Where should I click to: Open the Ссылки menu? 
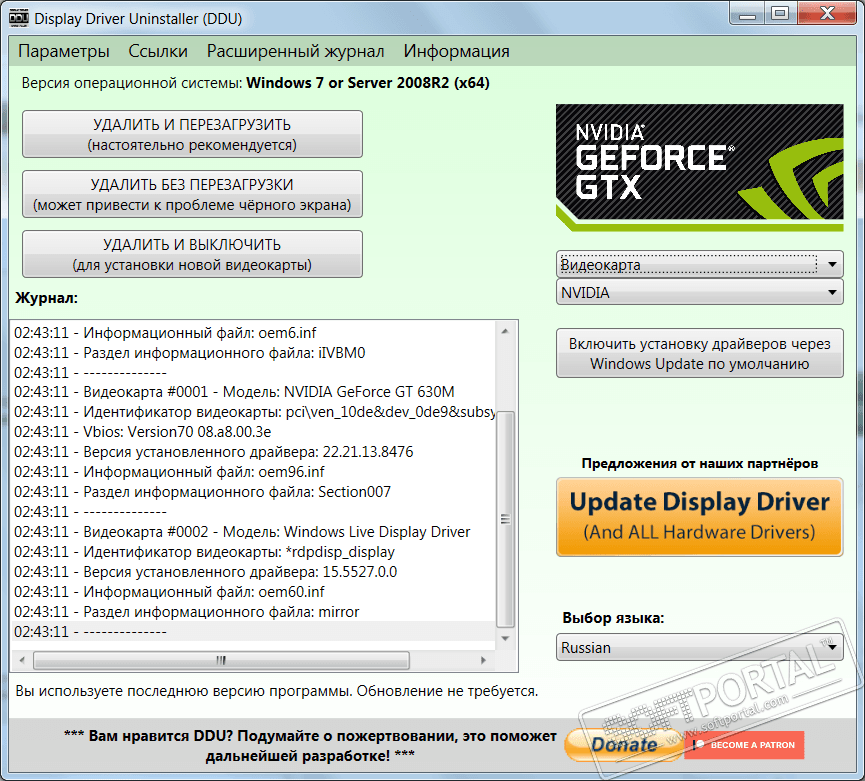pyautogui.click(x=158, y=51)
